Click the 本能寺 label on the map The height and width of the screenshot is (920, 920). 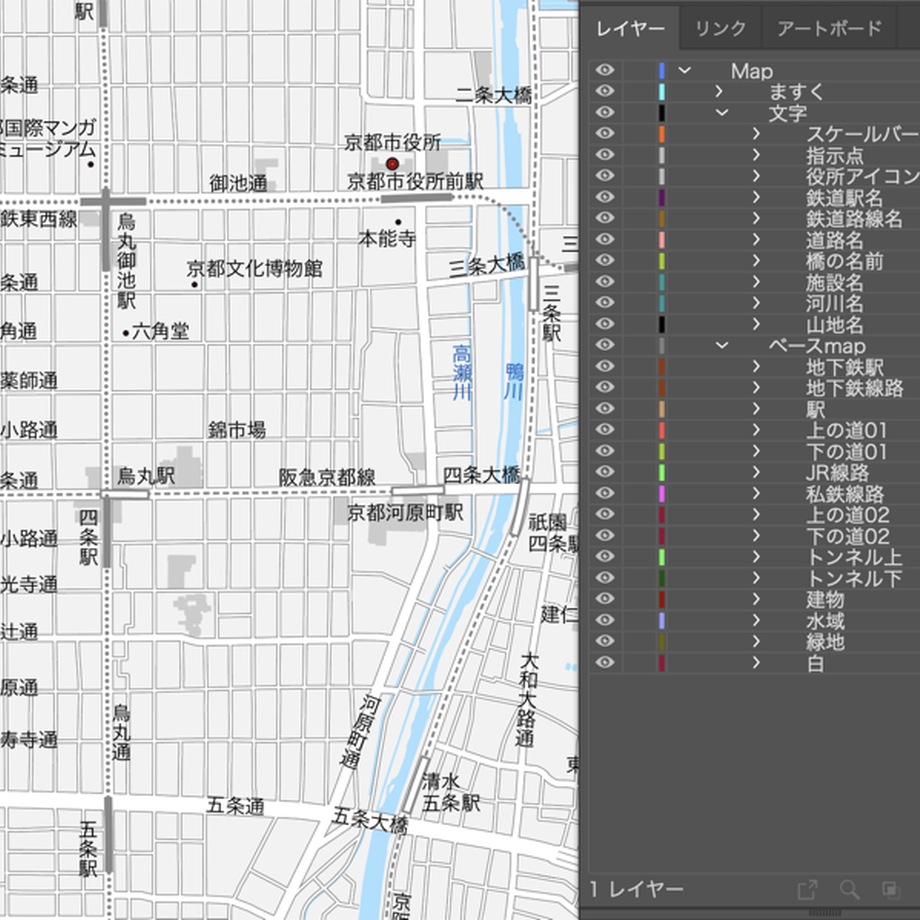[387, 238]
